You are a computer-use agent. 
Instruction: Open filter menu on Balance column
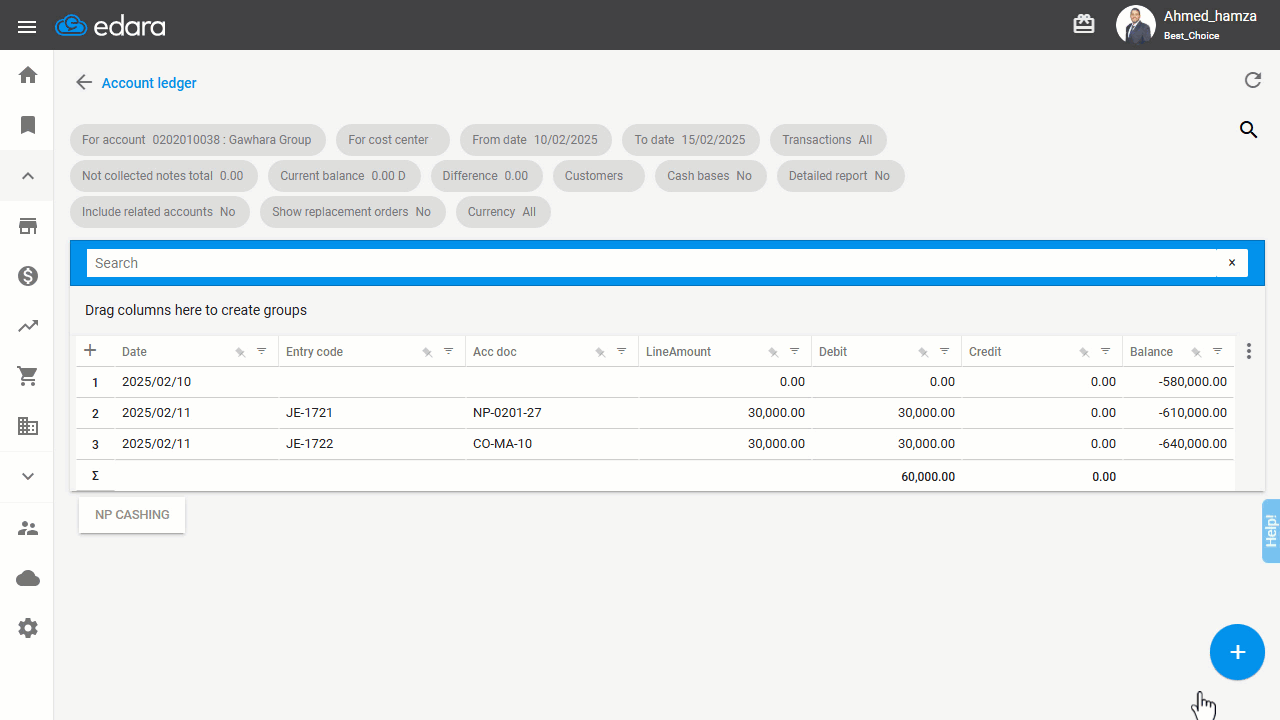click(1218, 351)
